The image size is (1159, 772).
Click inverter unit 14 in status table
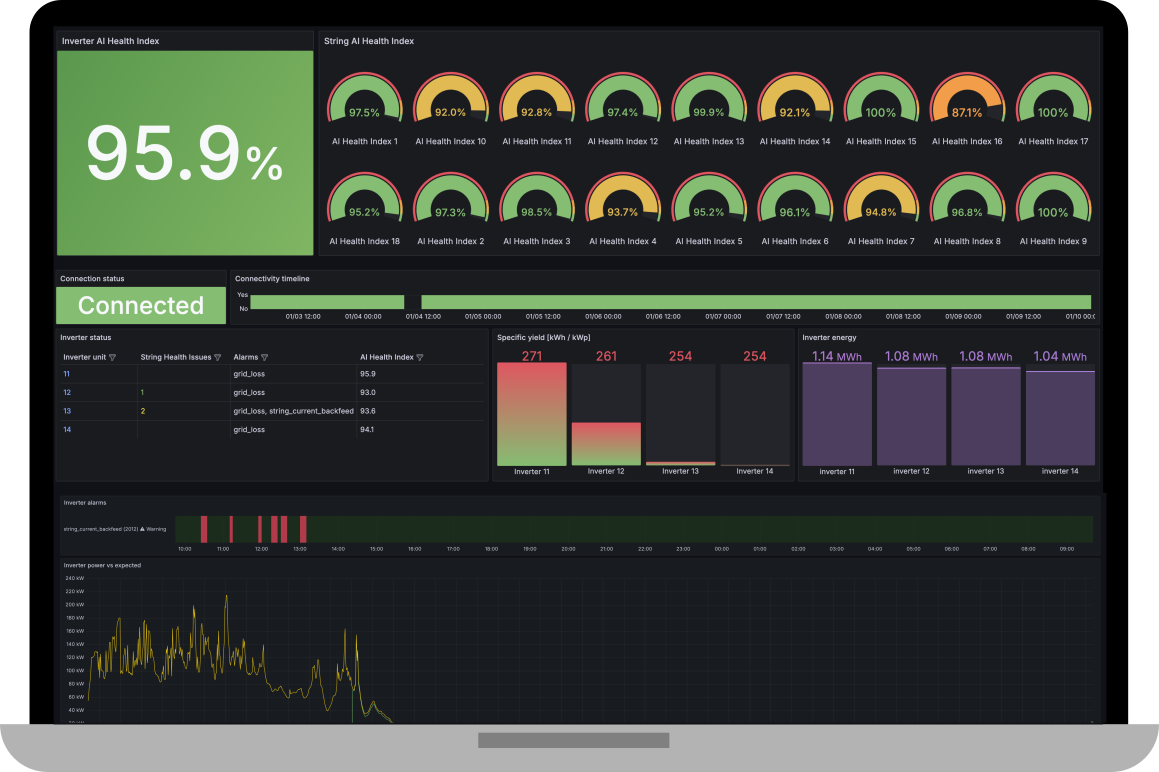point(67,430)
